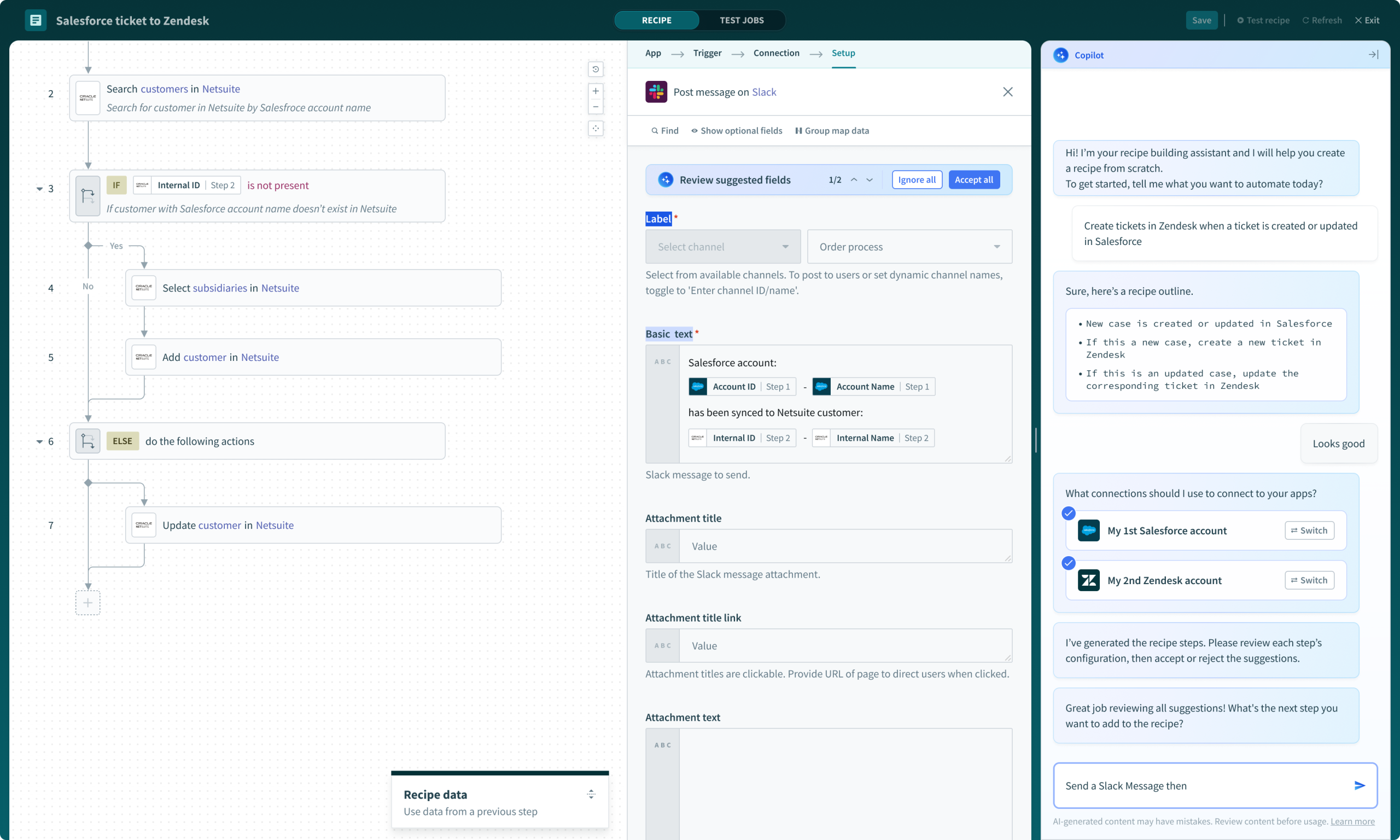1400x840 pixels.
Task: Go to the Trigger step tab
Action: coord(707,53)
